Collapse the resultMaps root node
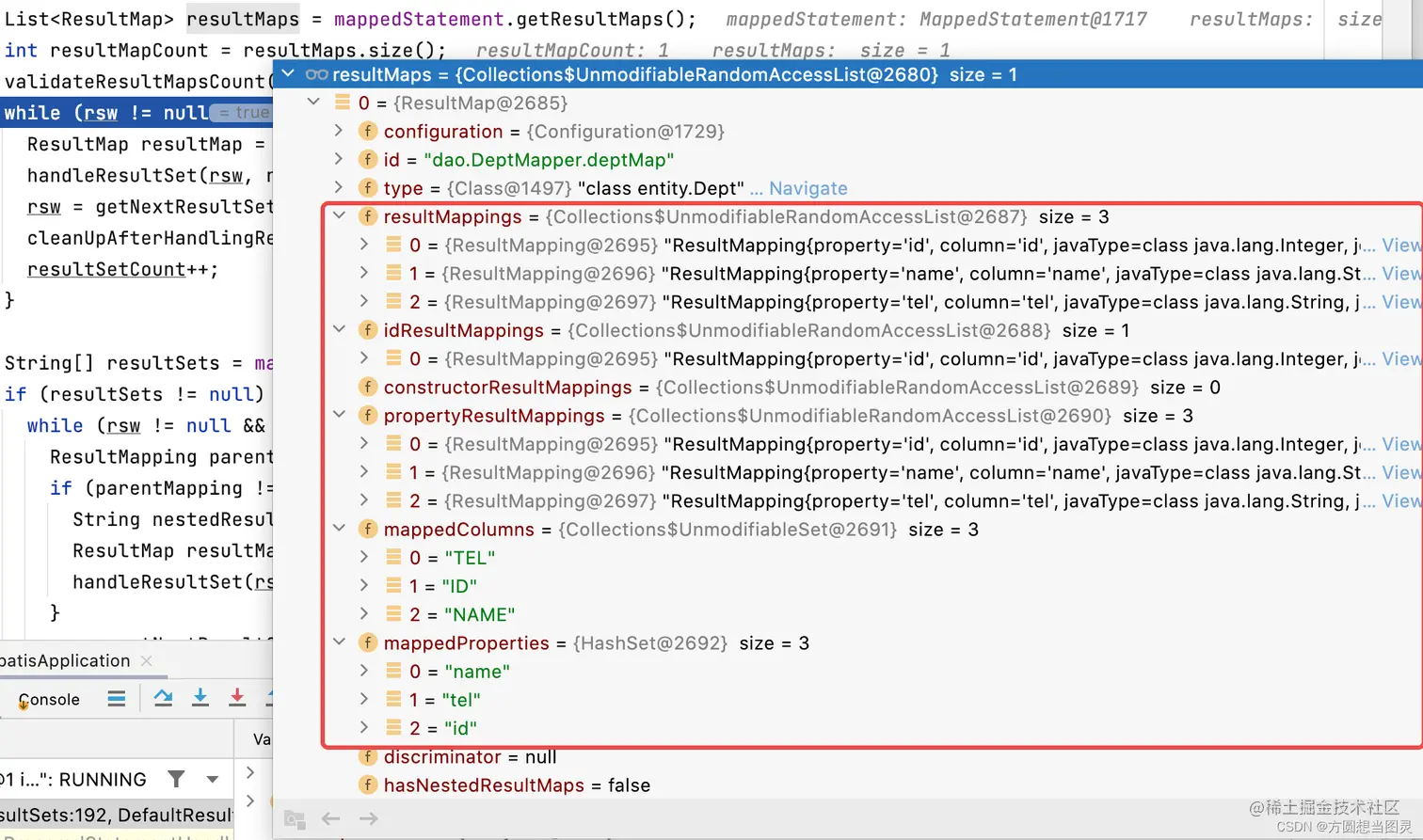 [288, 73]
